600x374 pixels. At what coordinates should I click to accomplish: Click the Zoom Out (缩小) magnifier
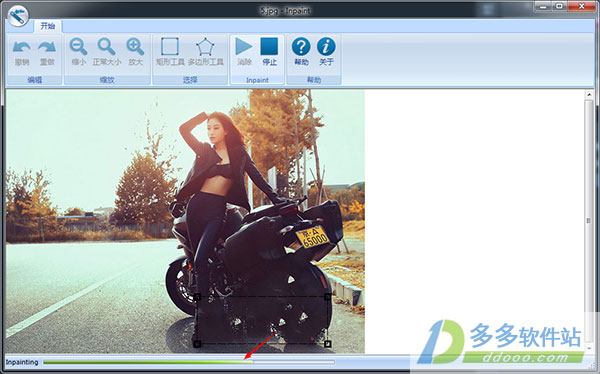(78, 46)
